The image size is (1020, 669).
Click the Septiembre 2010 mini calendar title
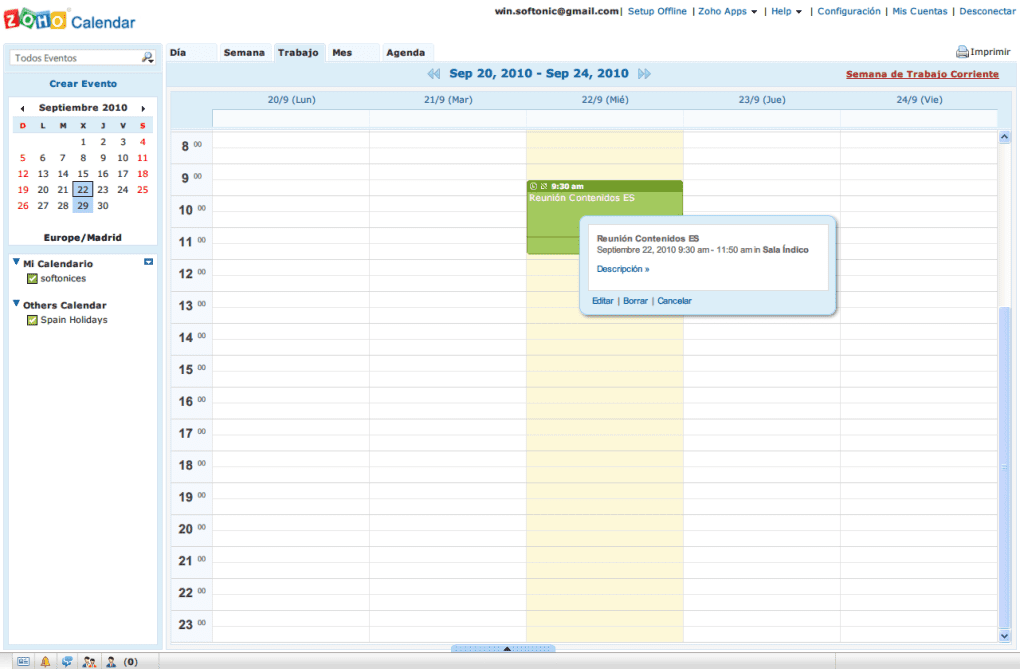pos(83,107)
